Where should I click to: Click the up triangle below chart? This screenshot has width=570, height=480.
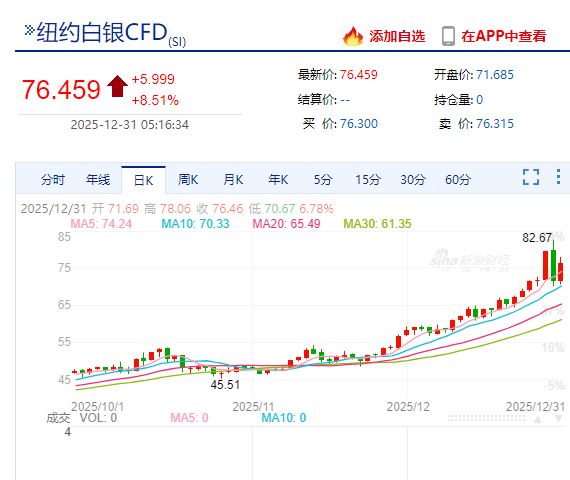click(538, 420)
